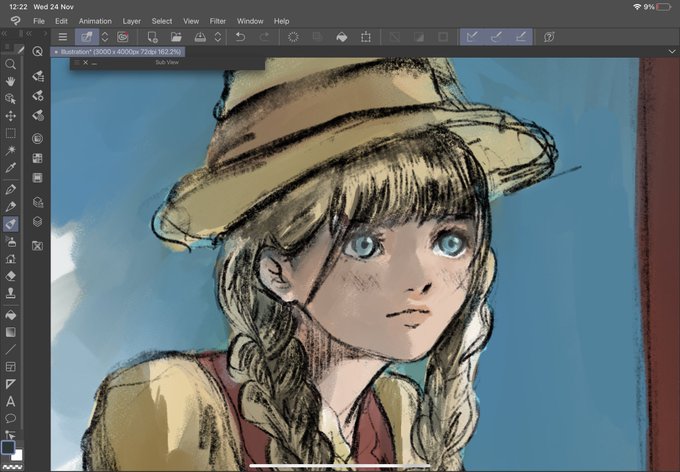
Task: Click the Scale/Rotate transform icon
Action: (366, 37)
